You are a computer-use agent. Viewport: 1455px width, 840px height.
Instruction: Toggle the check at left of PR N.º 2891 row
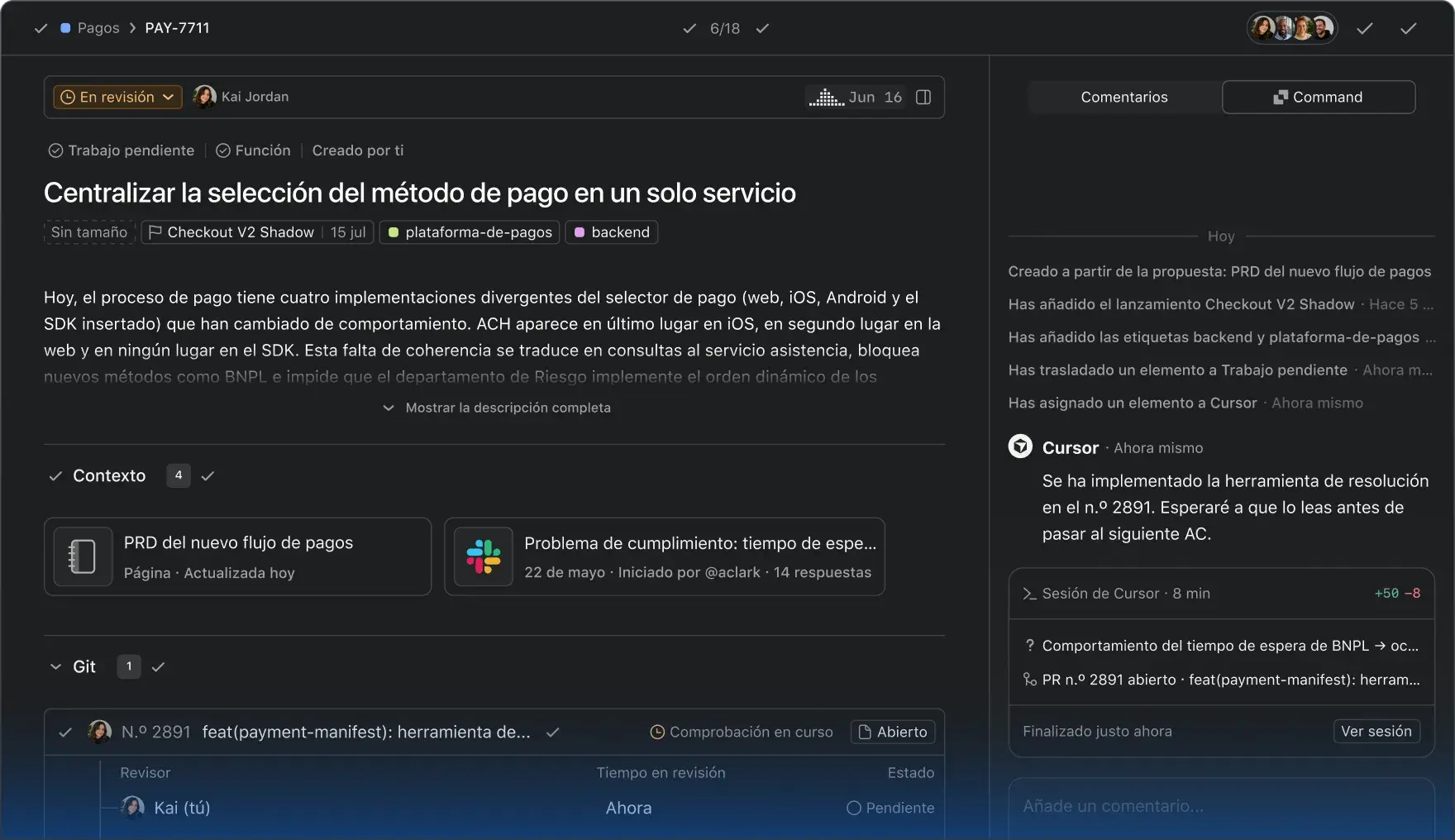tap(65, 732)
